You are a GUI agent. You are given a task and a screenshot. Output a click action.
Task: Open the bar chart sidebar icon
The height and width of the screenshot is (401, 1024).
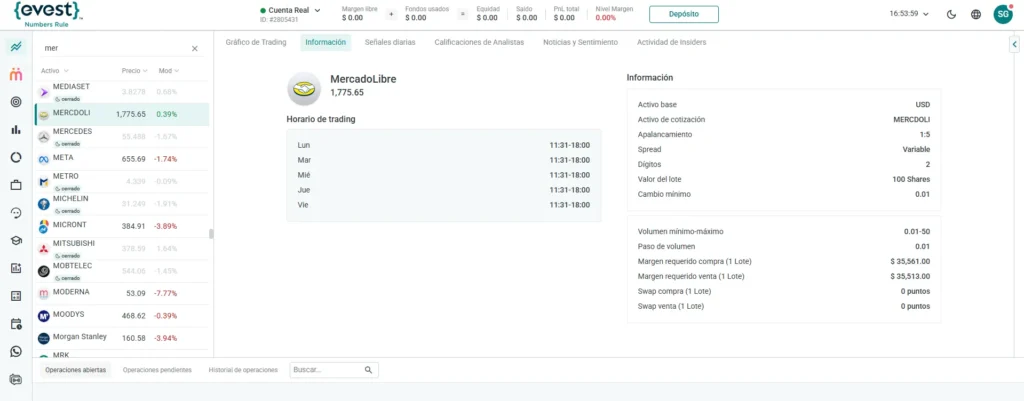pyautogui.click(x=16, y=129)
